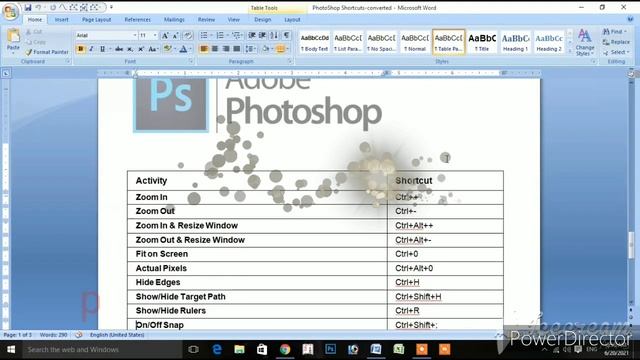Image resolution: width=640 pixels, height=360 pixels.
Task: Toggle Show/Hide paragraph marks
Action: click(x=287, y=36)
